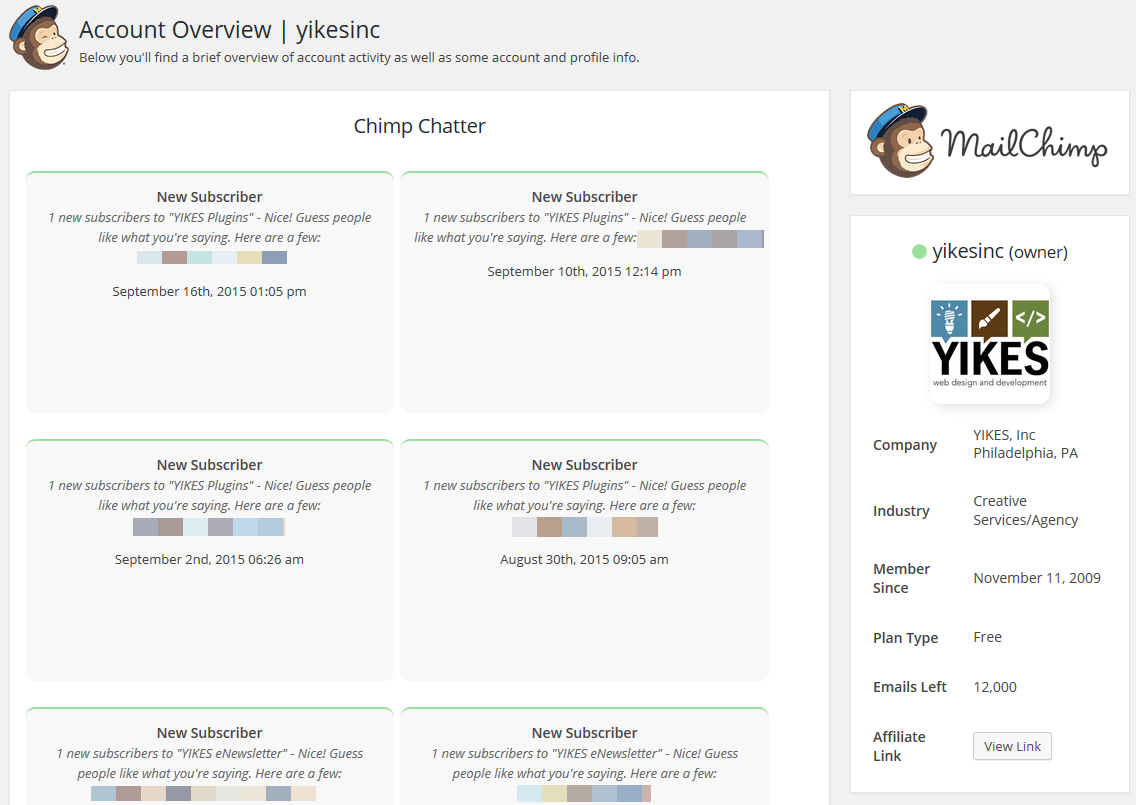Click the Affiliate Link label

pyautogui.click(x=899, y=746)
